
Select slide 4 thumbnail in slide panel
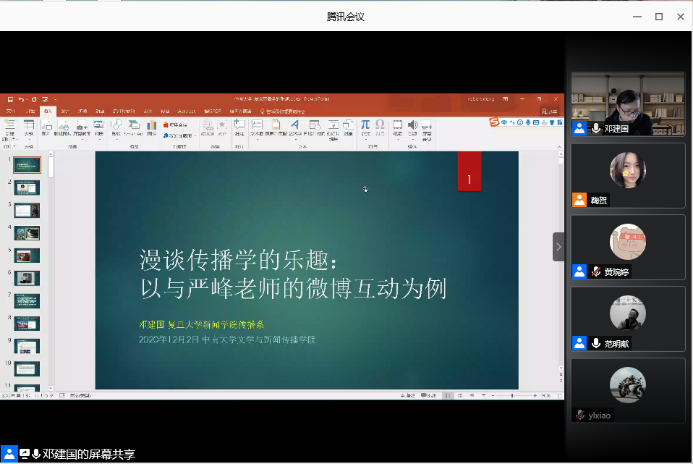[x=27, y=232]
